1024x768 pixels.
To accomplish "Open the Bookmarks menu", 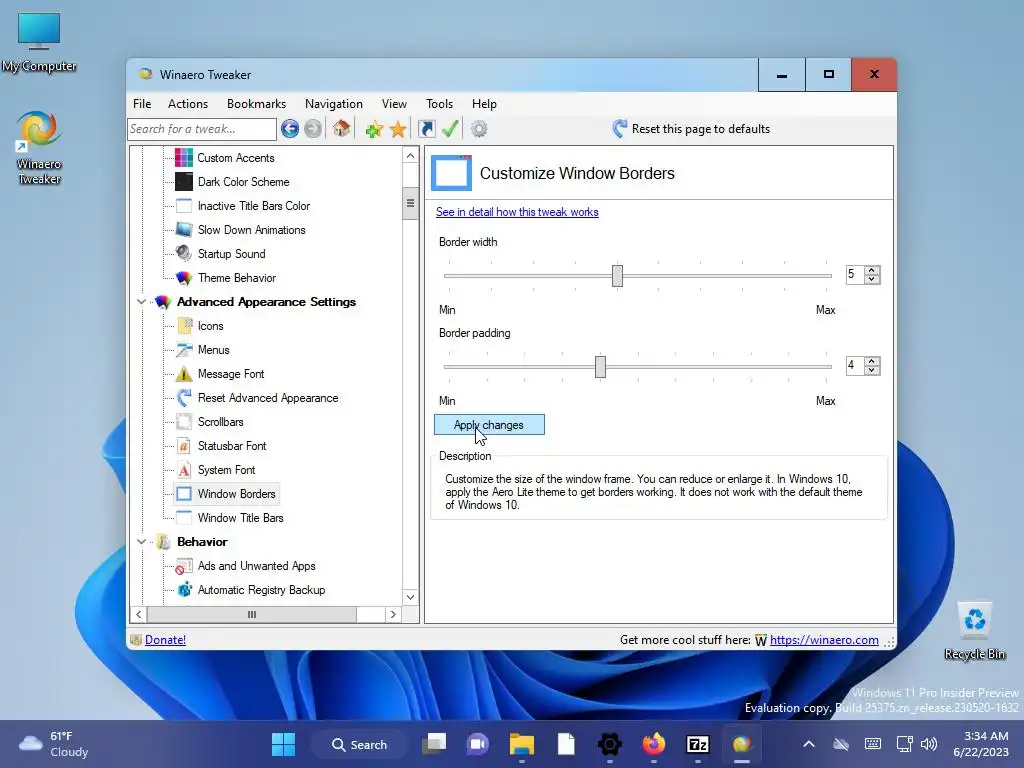I will click(256, 104).
